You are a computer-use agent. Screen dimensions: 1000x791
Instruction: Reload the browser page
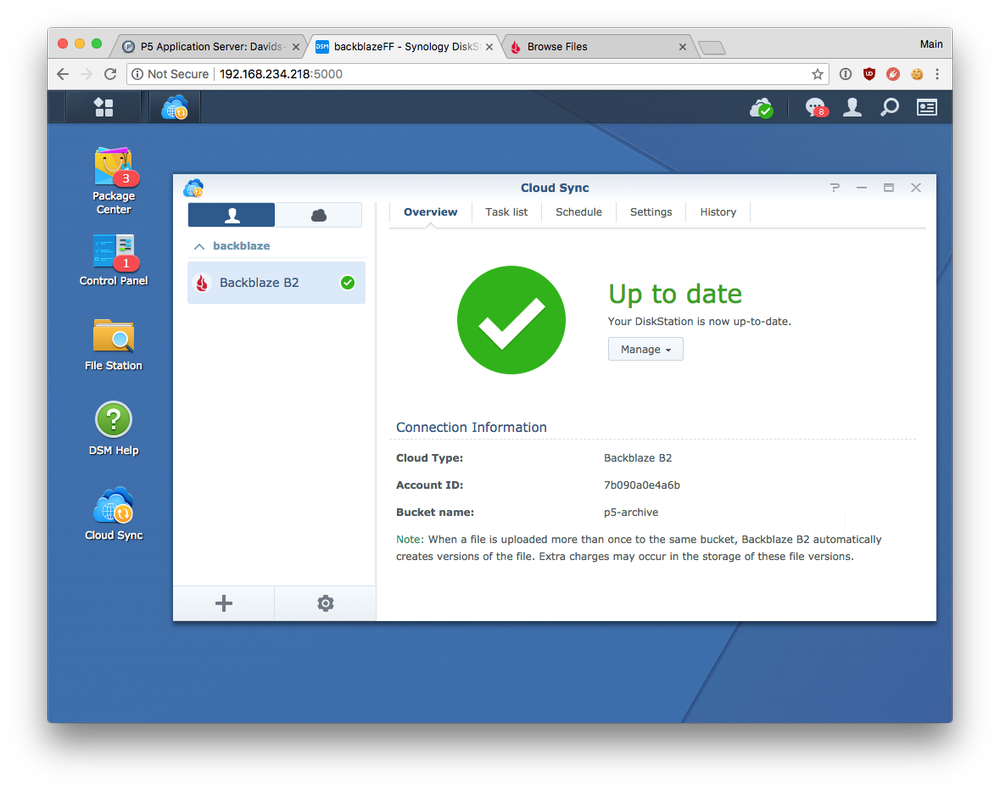110,74
